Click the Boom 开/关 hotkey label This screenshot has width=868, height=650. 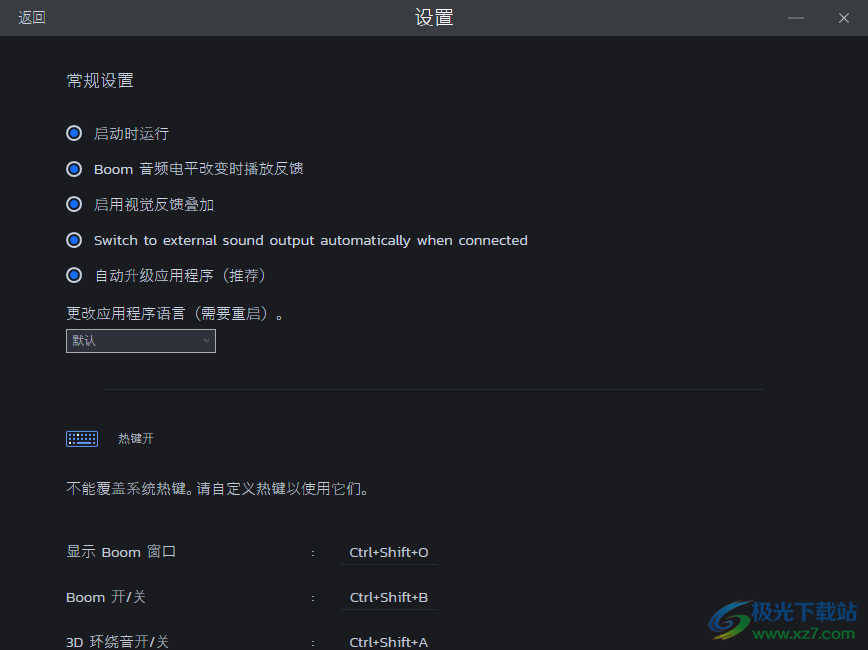104,596
